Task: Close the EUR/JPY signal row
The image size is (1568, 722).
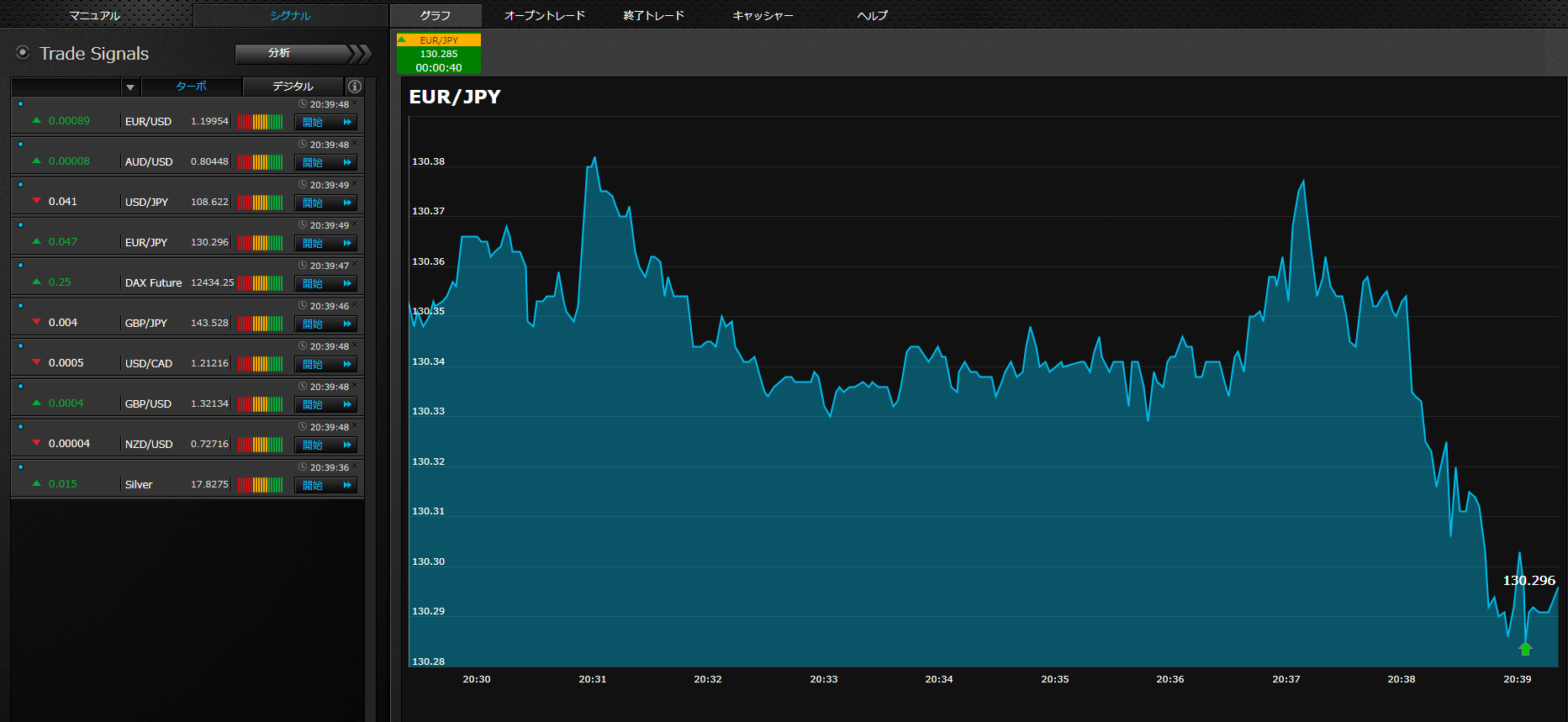Action: pos(355,224)
